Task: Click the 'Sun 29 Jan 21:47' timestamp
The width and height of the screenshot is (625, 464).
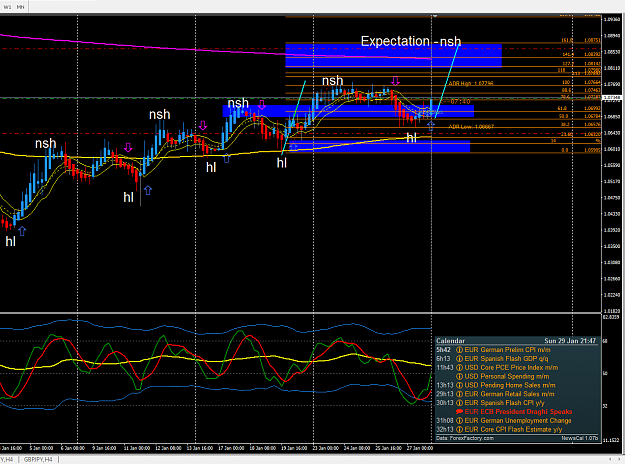Action: tap(570, 341)
